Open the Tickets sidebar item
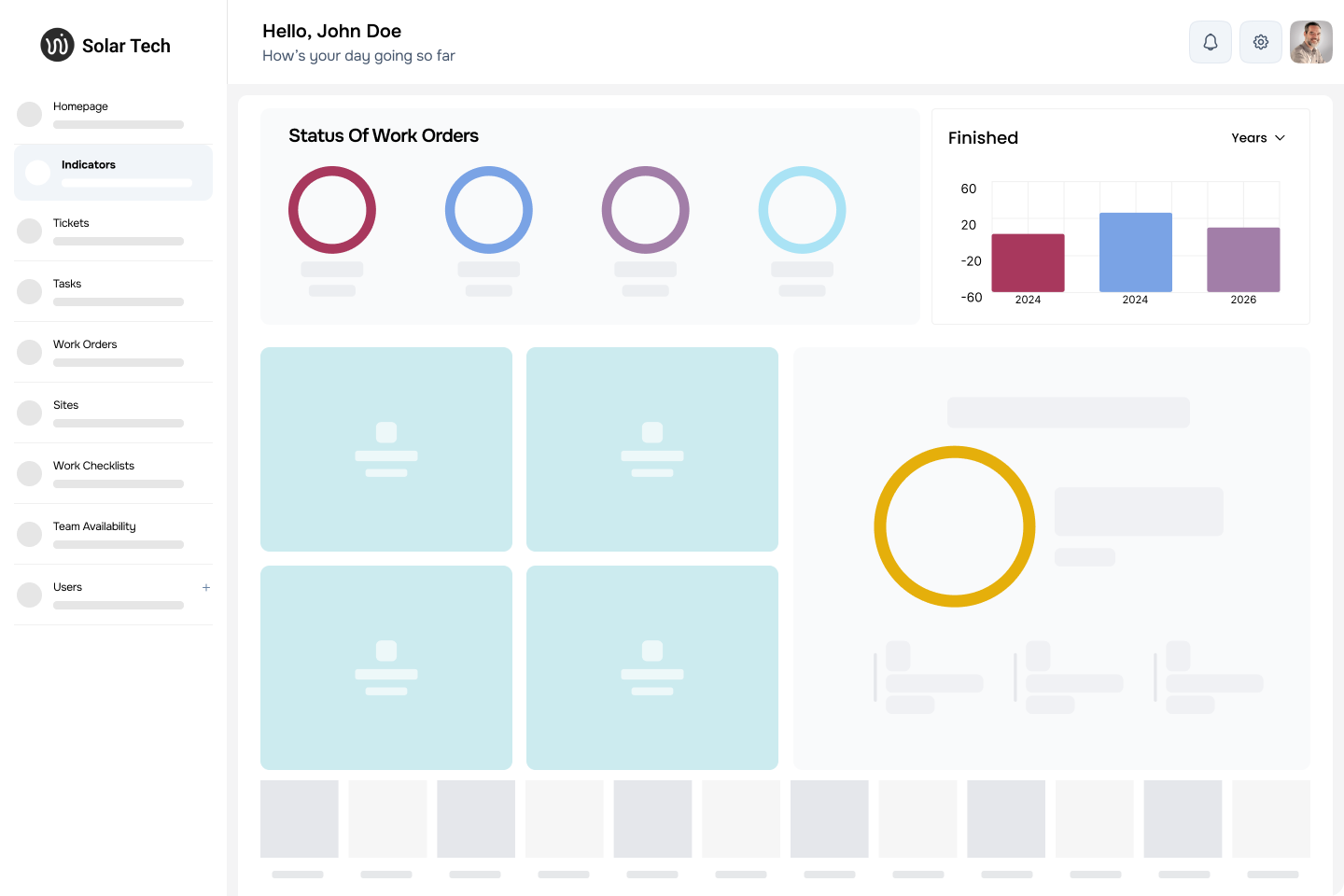 71,223
